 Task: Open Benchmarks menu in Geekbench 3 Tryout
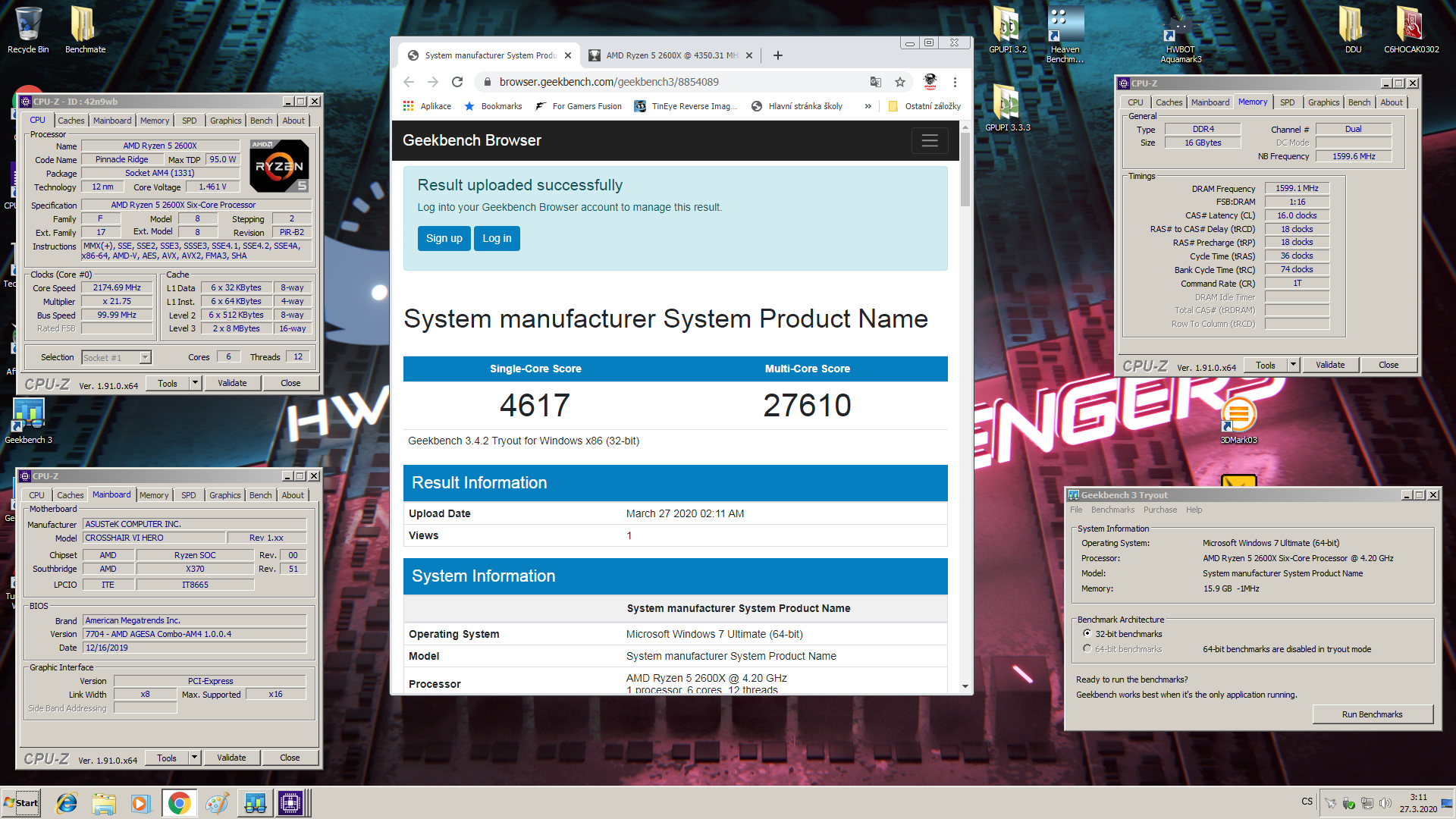pyautogui.click(x=1113, y=510)
